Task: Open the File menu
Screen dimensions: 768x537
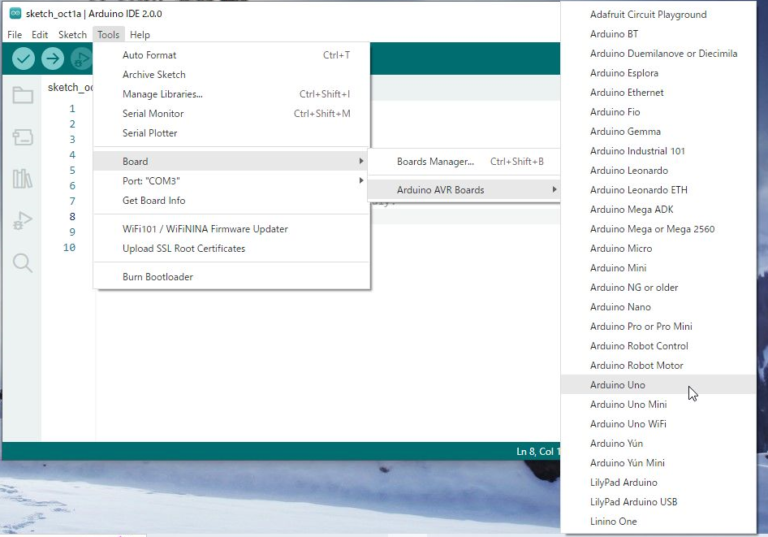Action: pyautogui.click(x=14, y=35)
